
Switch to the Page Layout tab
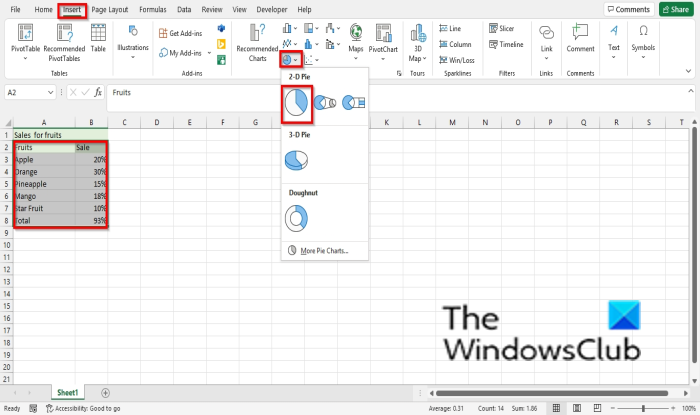110,9
